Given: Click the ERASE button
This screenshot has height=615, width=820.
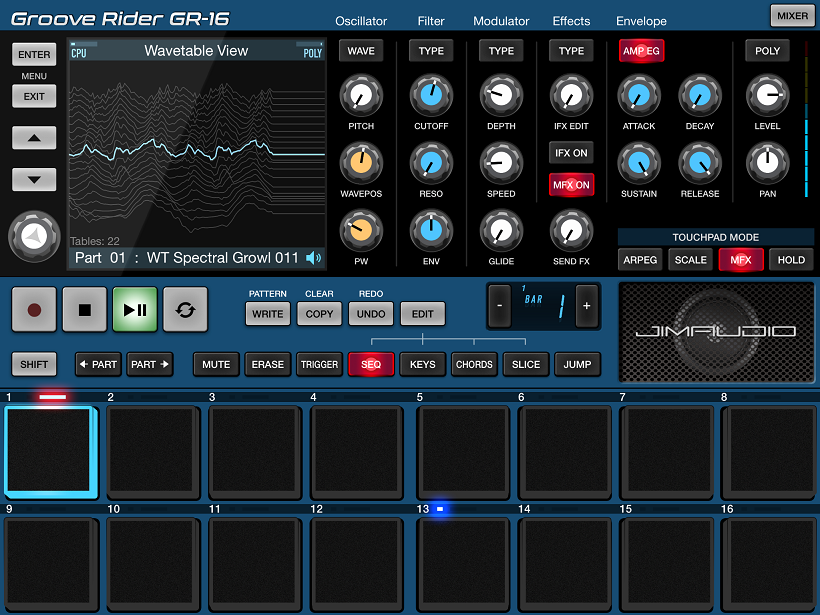Looking at the screenshot, I should coord(268,365).
